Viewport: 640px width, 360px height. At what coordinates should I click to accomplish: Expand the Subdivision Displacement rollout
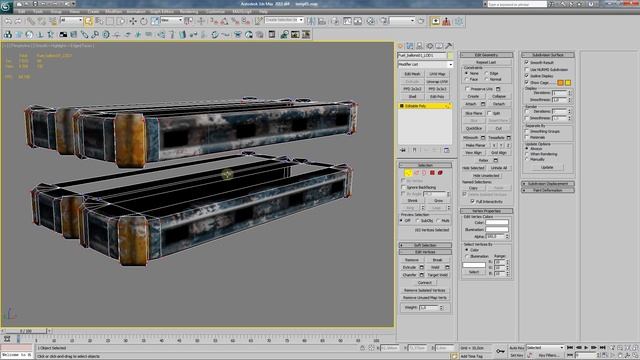pyautogui.click(x=548, y=184)
